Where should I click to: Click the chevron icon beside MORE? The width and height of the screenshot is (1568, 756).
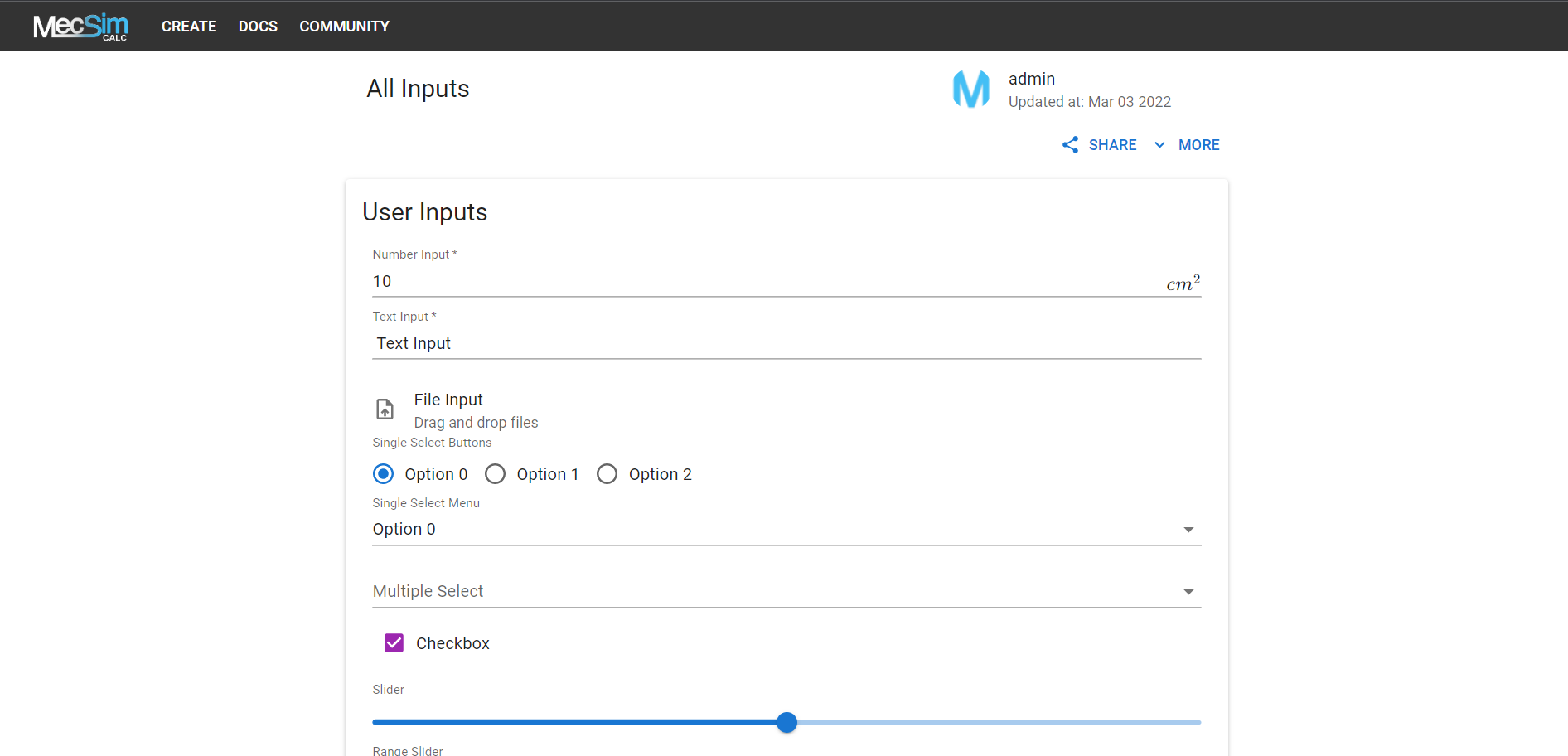tap(1159, 145)
